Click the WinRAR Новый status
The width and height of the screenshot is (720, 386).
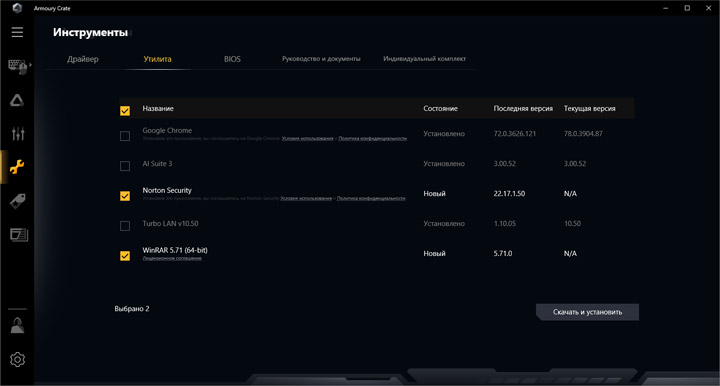click(434, 253)
